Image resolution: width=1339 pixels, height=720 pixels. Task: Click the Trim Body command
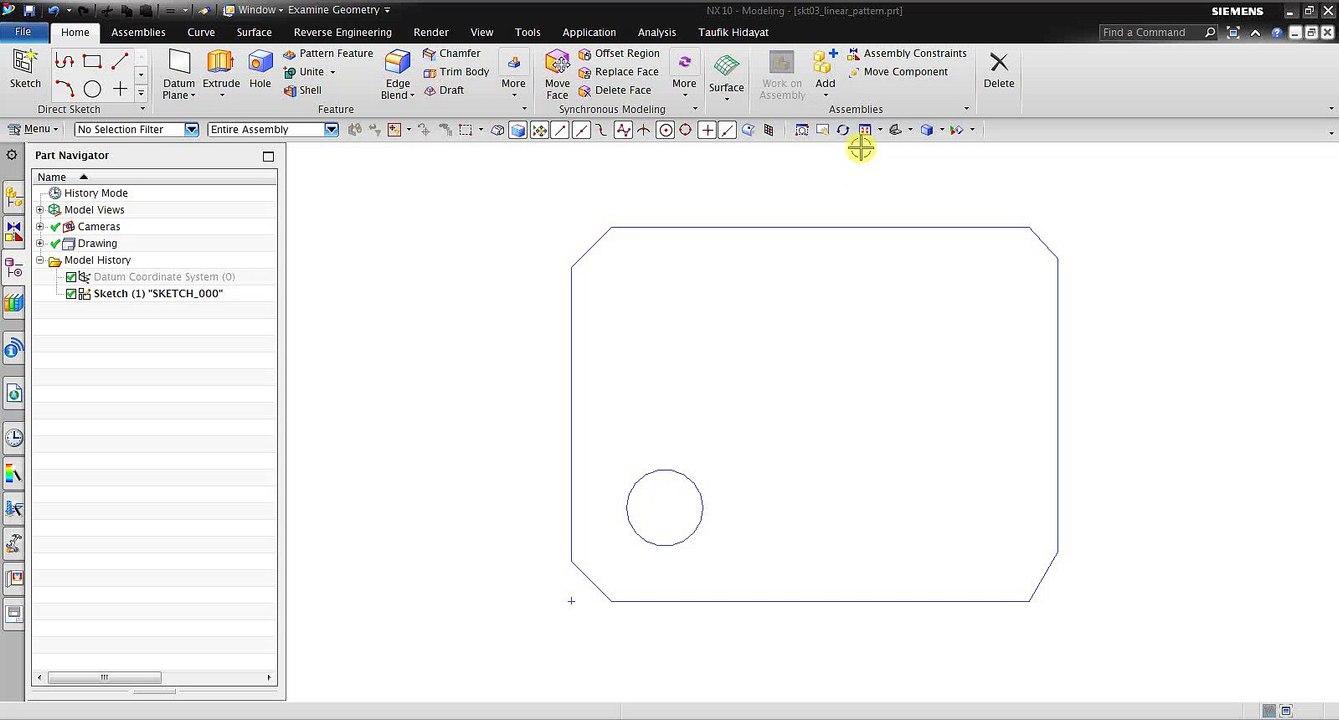(x=456, y=72)
